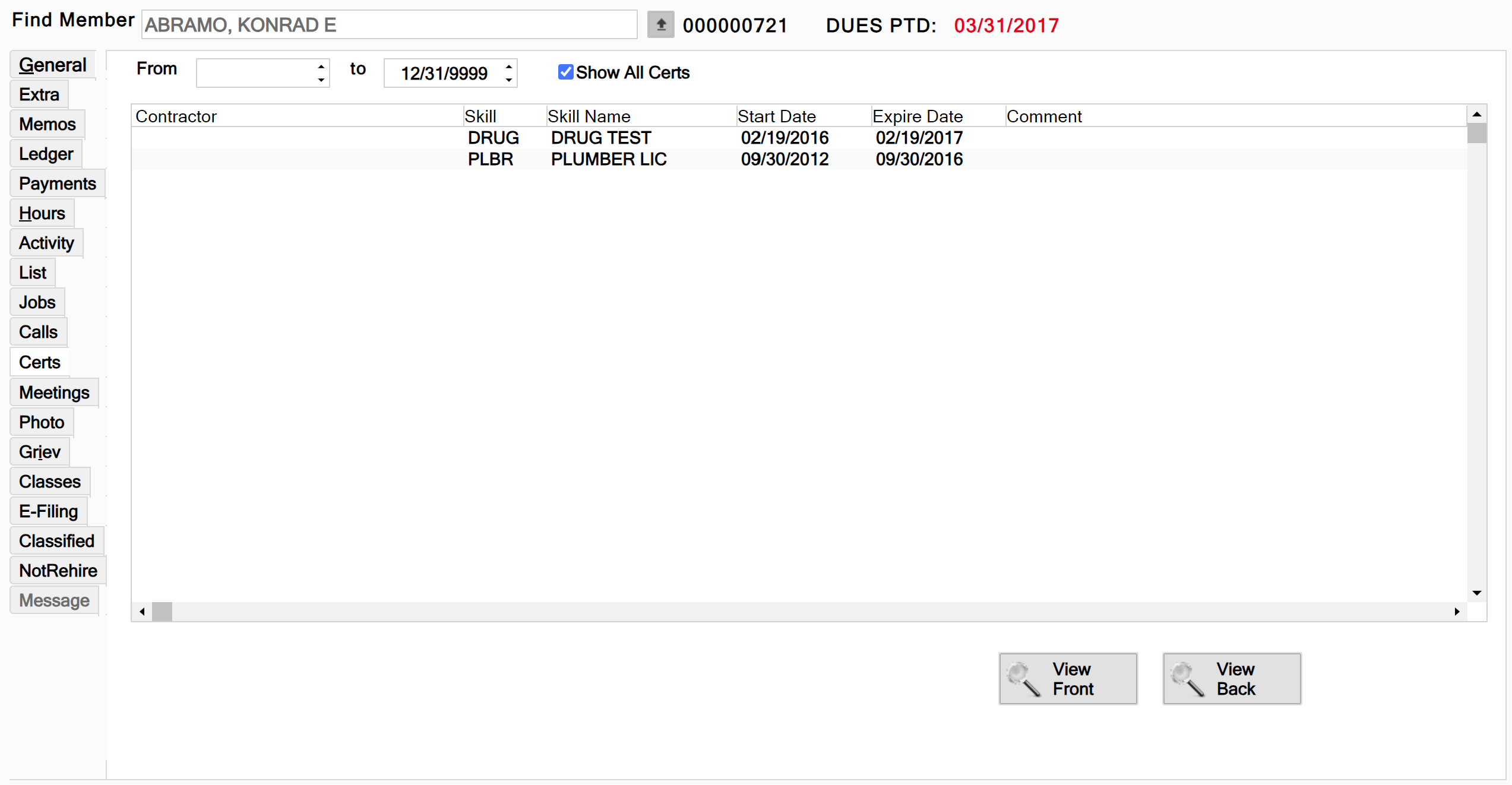The width and height of the screenshot is (1512, 785).
Task: Click the Find Member name field
Action: coord(389,25)
